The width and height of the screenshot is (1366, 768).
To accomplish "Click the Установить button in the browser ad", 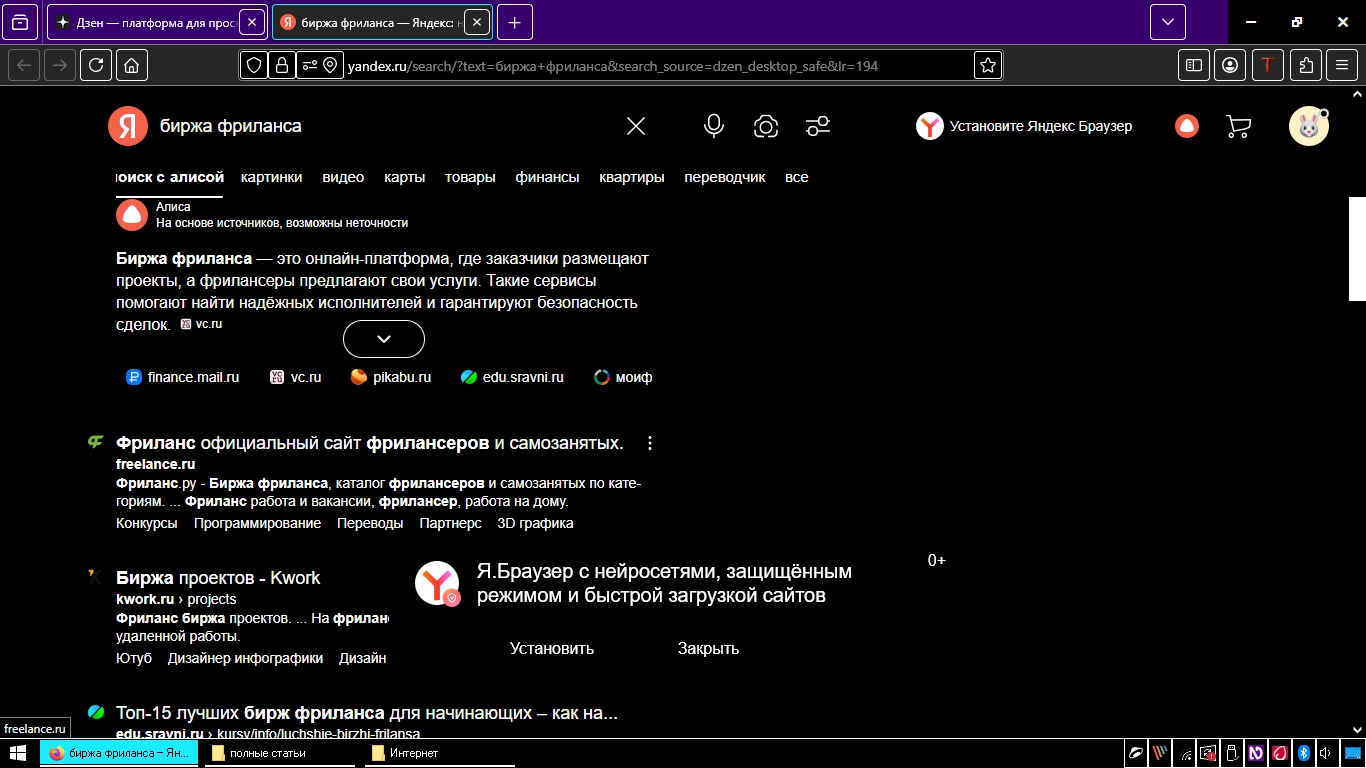I will tap(550, 648).
